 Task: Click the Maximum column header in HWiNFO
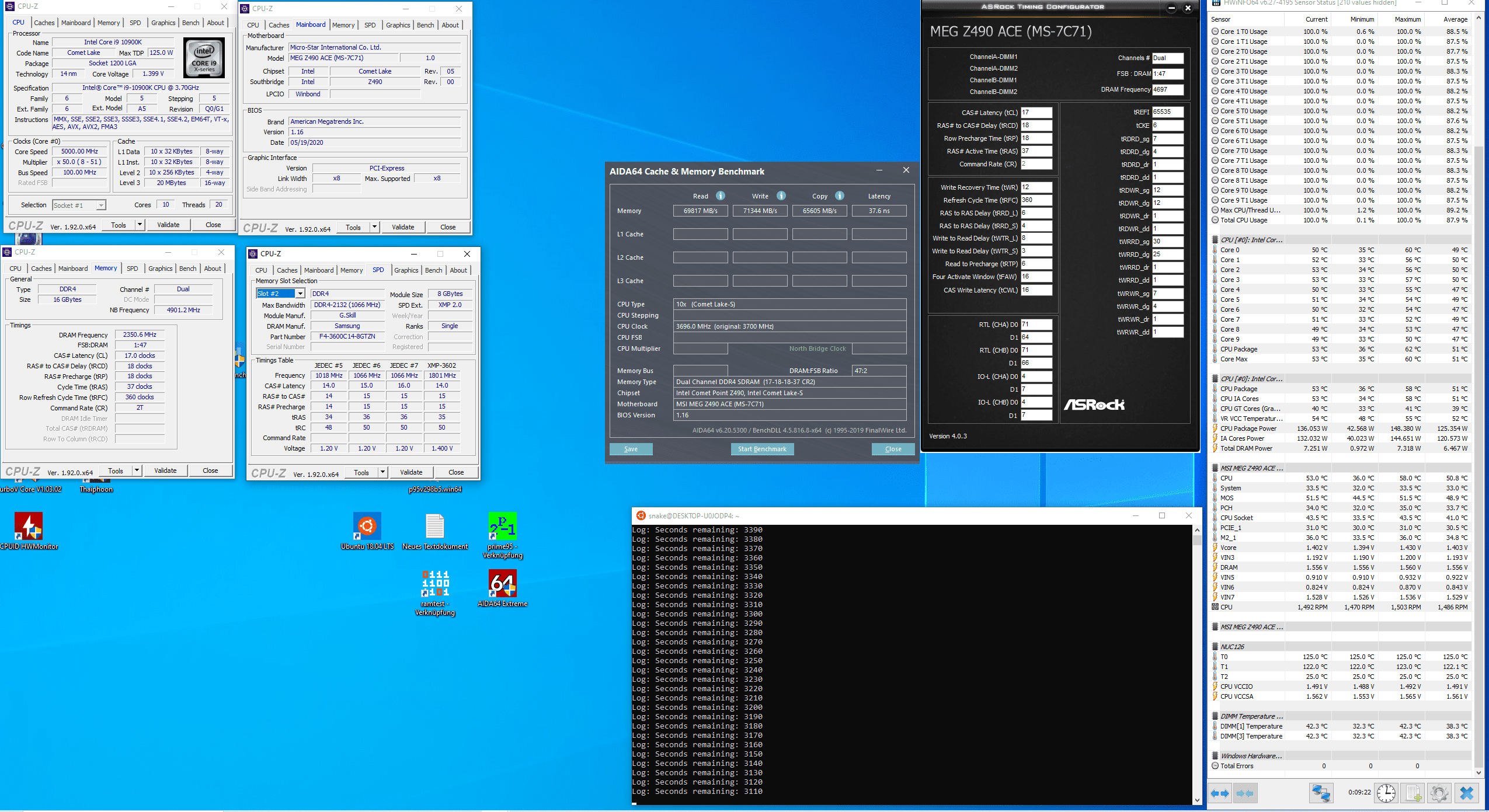click(1407, 19)
